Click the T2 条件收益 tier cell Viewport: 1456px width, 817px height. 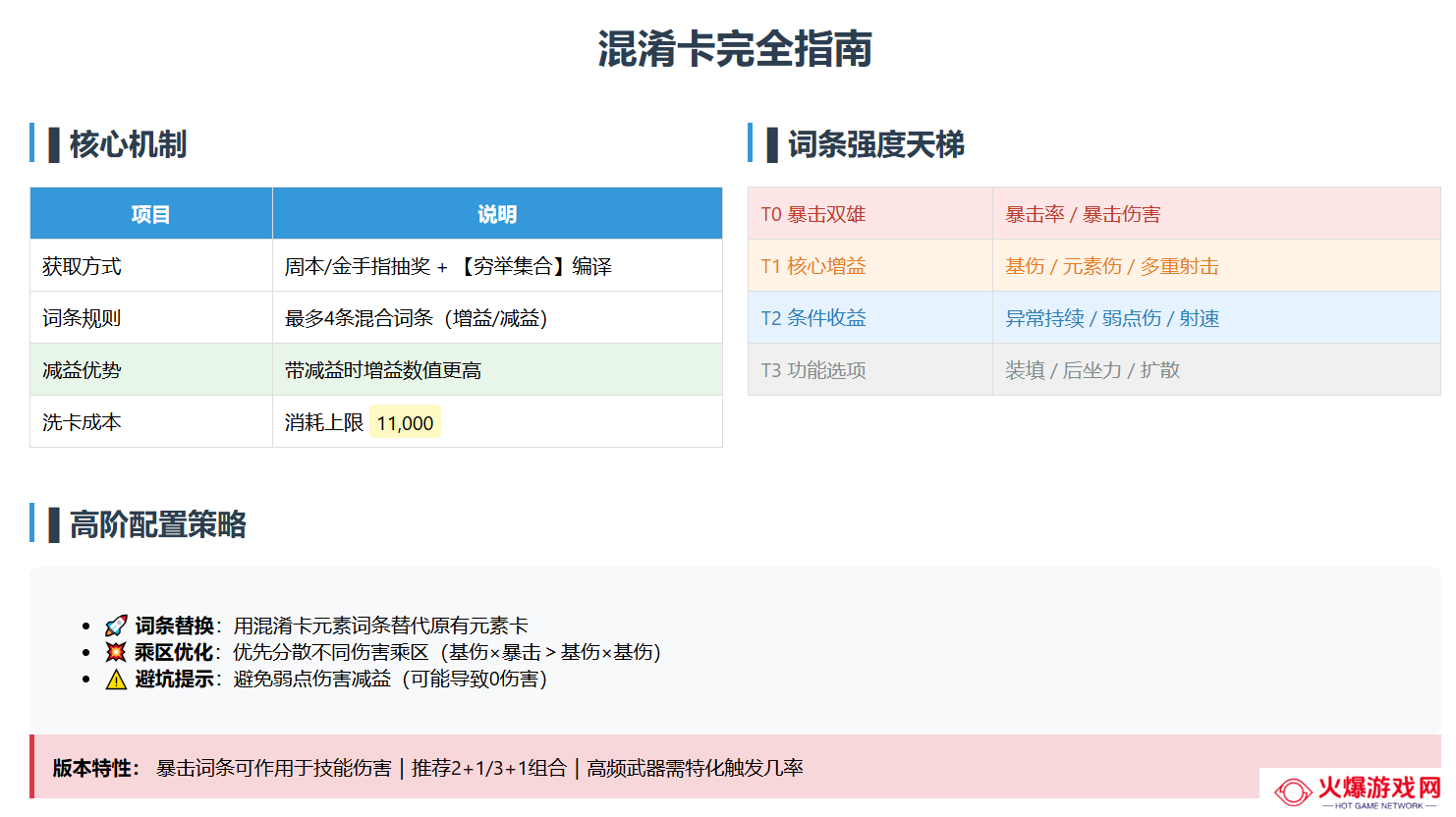click(x=870, y=318)
